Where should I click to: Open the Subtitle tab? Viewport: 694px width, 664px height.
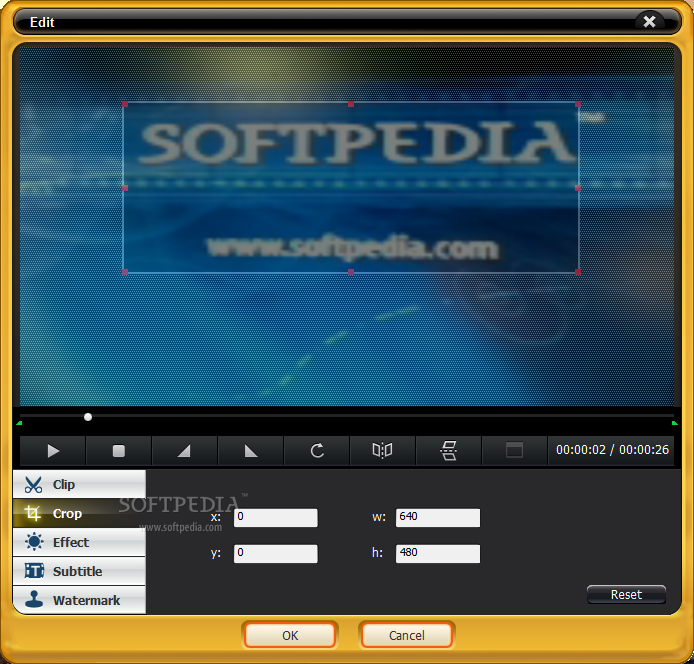[79, 571]
